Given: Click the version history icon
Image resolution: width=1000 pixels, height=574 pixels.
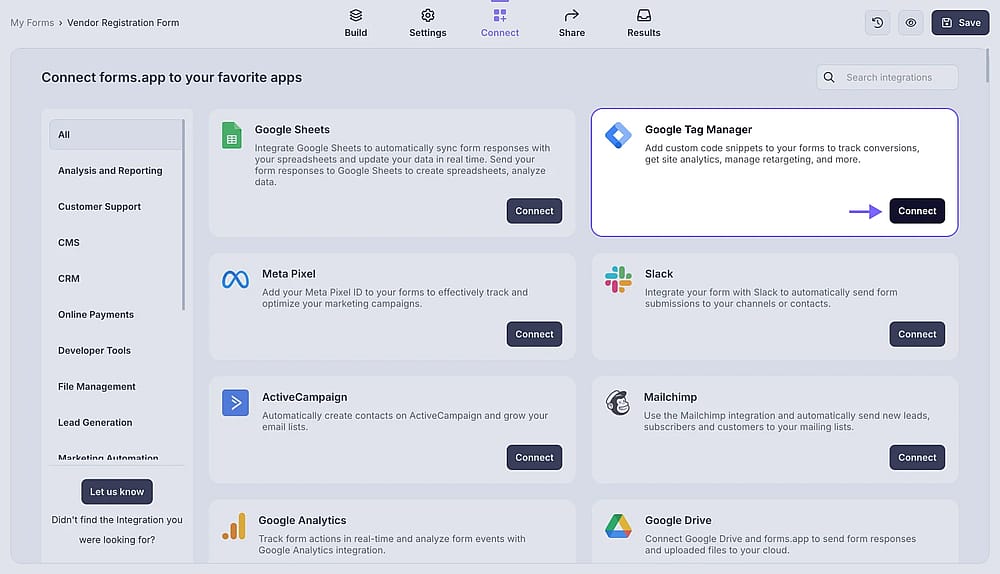Looking at the screenshot, I should click(x=878, y=22).
